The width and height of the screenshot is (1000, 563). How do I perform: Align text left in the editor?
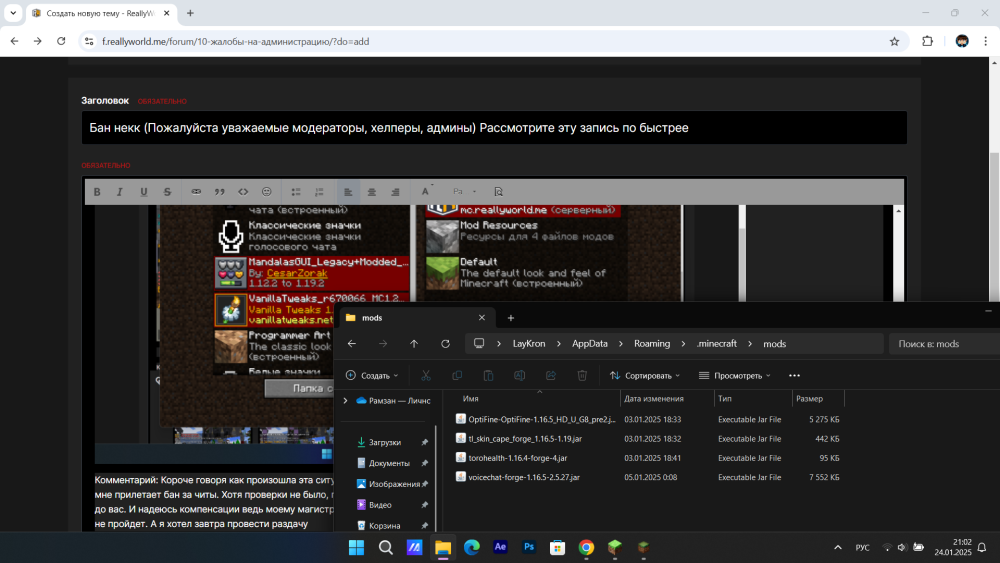click(x=348, y=192)
